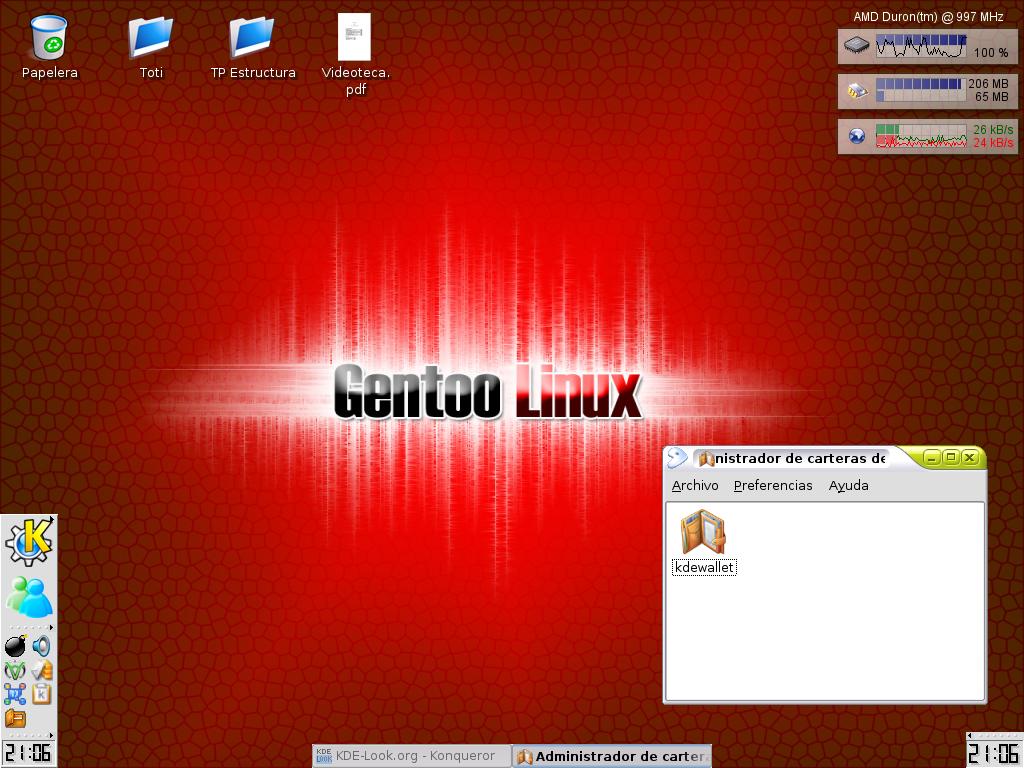Open the volume speaker tray icon

coord(41,646)
